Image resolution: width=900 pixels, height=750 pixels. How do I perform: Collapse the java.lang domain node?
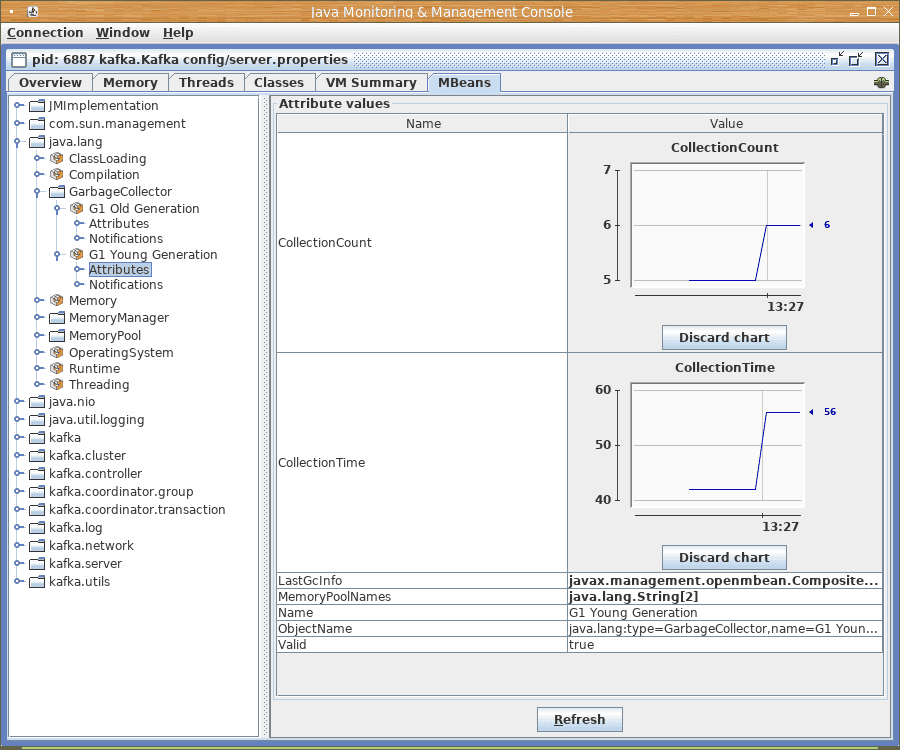[x=18, y=142]
